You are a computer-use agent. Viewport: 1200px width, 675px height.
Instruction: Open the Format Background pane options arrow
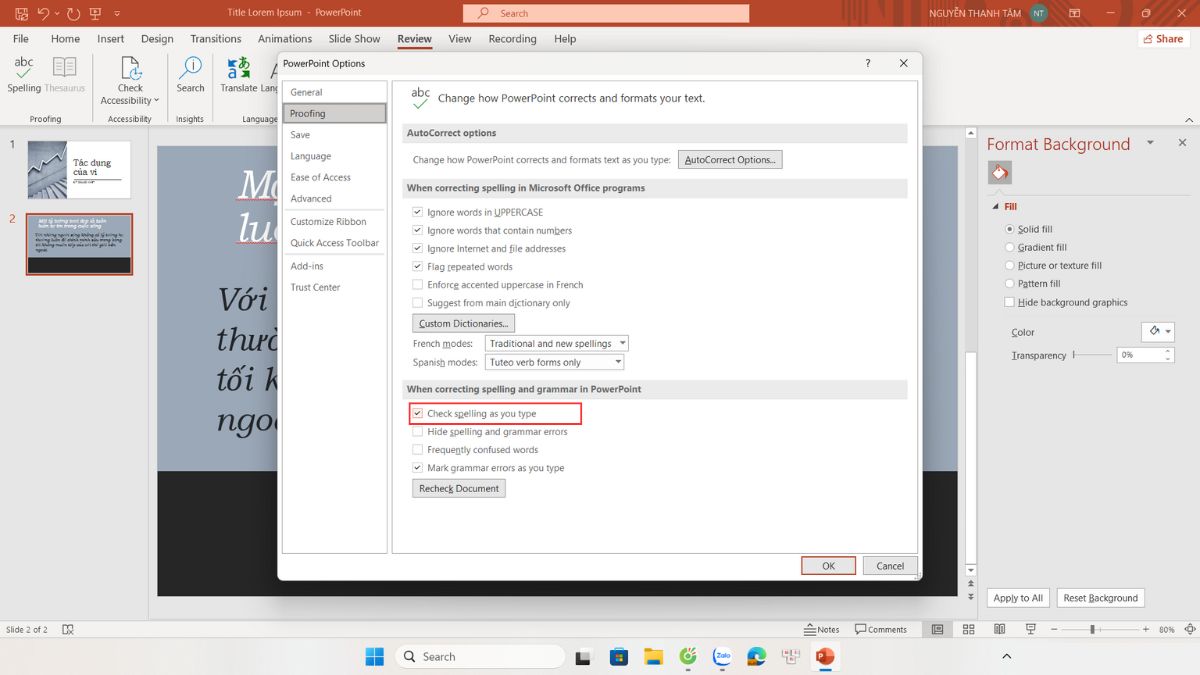pyautogui.click(x=1151, y=143)
